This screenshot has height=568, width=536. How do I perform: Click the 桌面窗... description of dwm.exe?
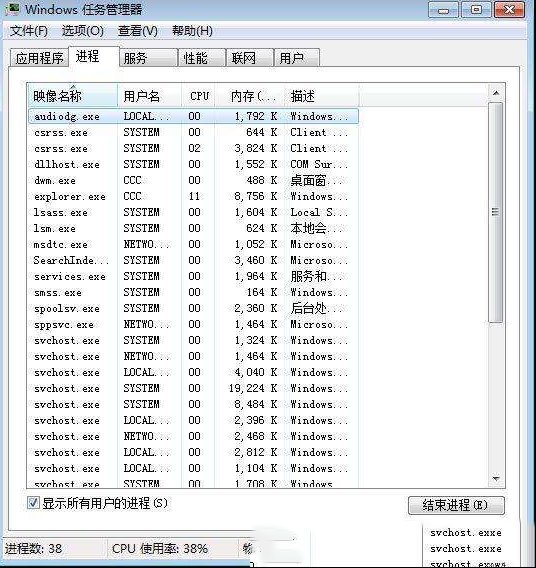316,180
